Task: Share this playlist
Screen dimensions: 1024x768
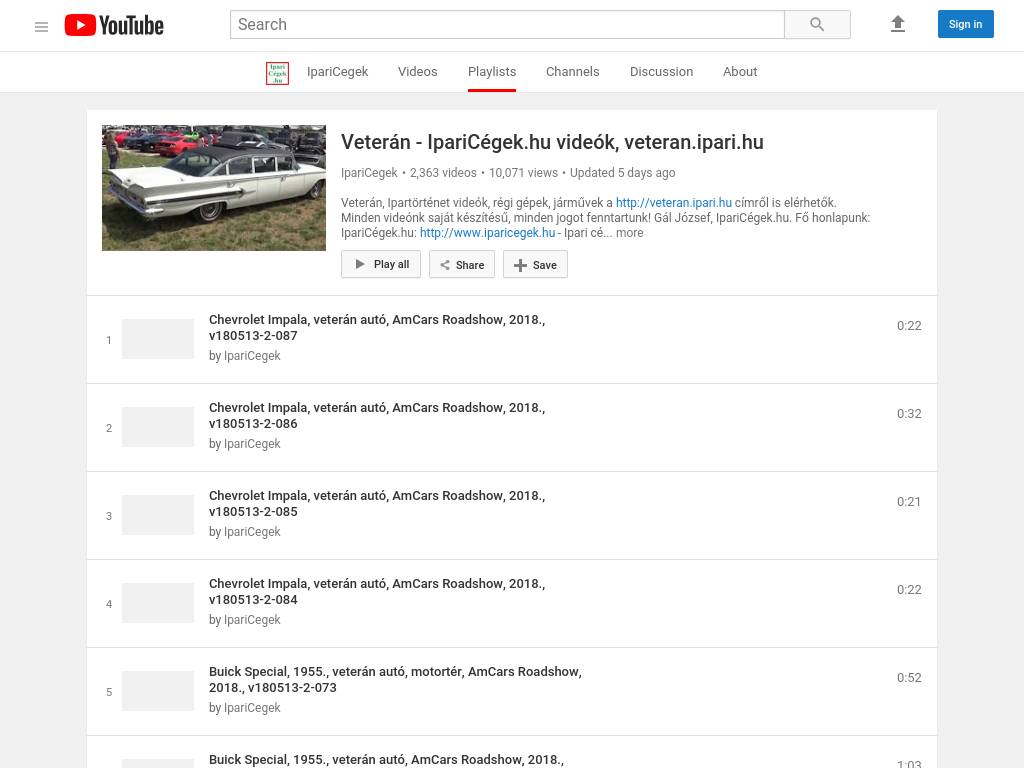Action: click(462, 264)
